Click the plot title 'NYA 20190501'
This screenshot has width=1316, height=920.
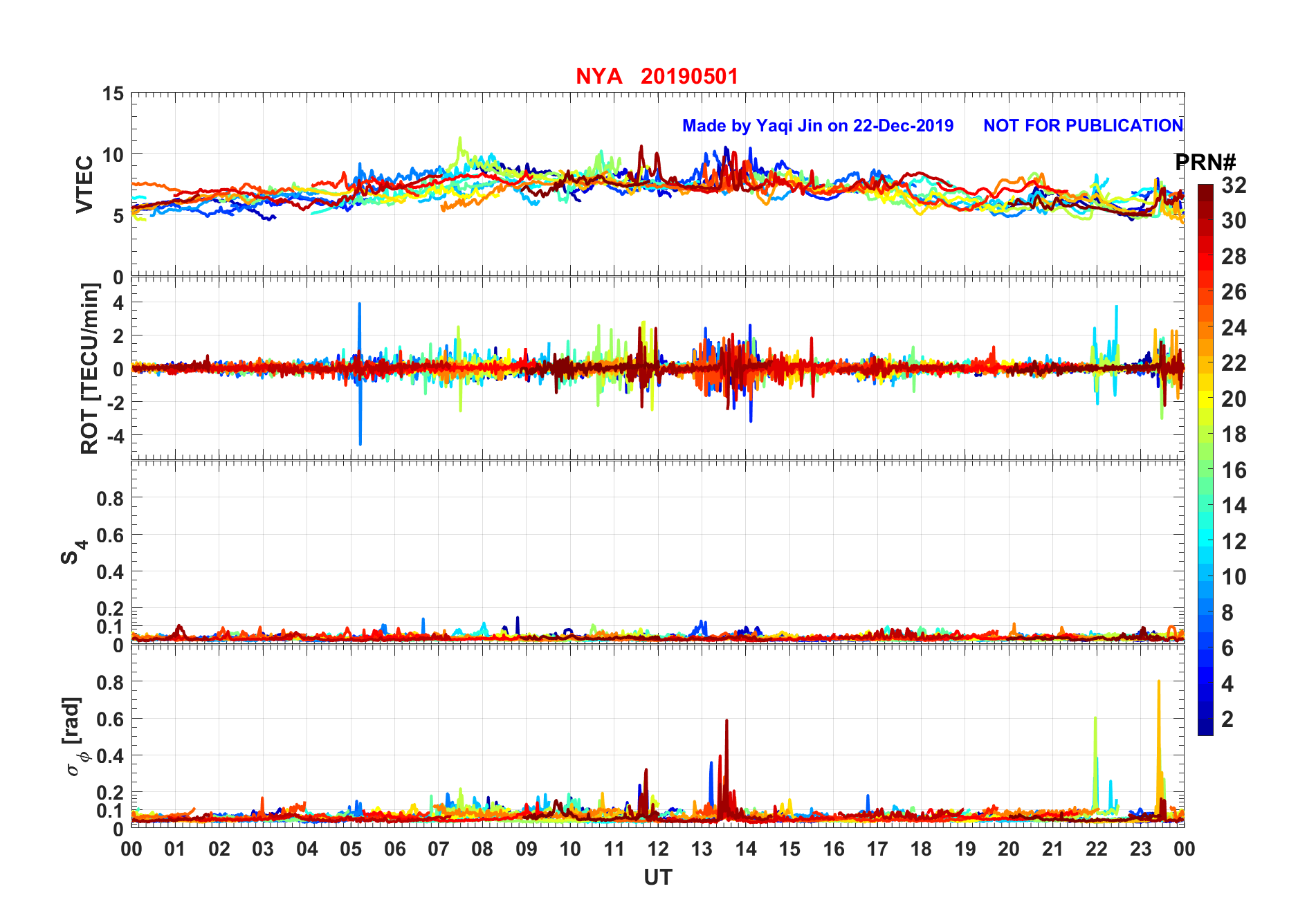(x=657, y=76)
